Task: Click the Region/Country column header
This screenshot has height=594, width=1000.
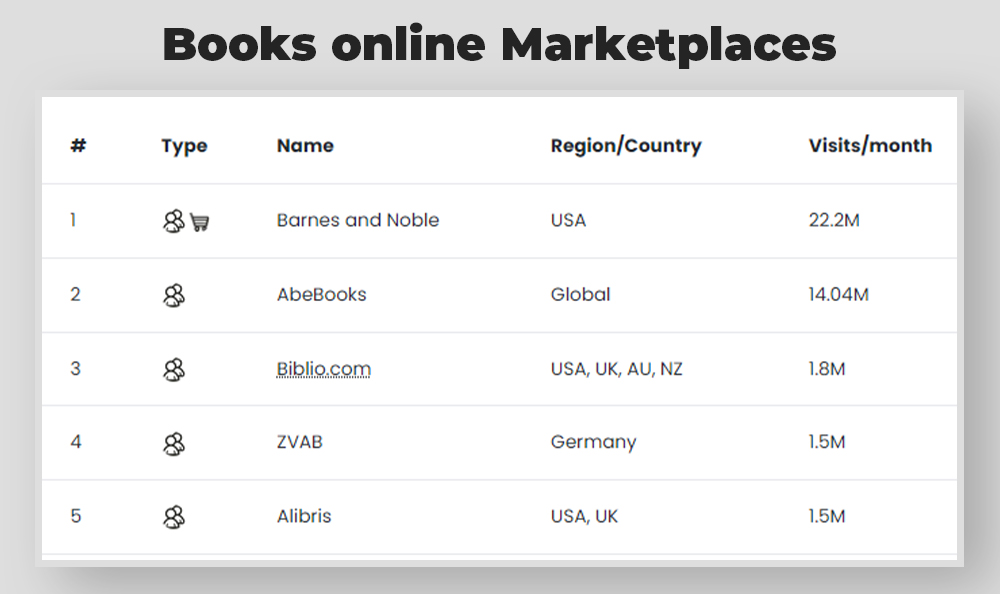Action: [x=626, y=145]
